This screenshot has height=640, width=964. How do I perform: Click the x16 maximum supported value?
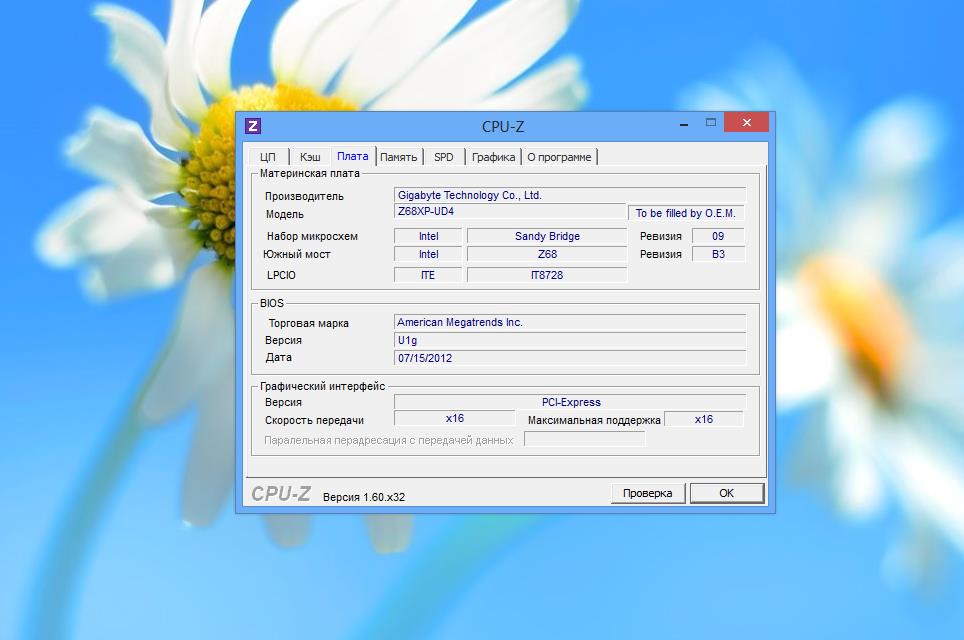[704, 419]
